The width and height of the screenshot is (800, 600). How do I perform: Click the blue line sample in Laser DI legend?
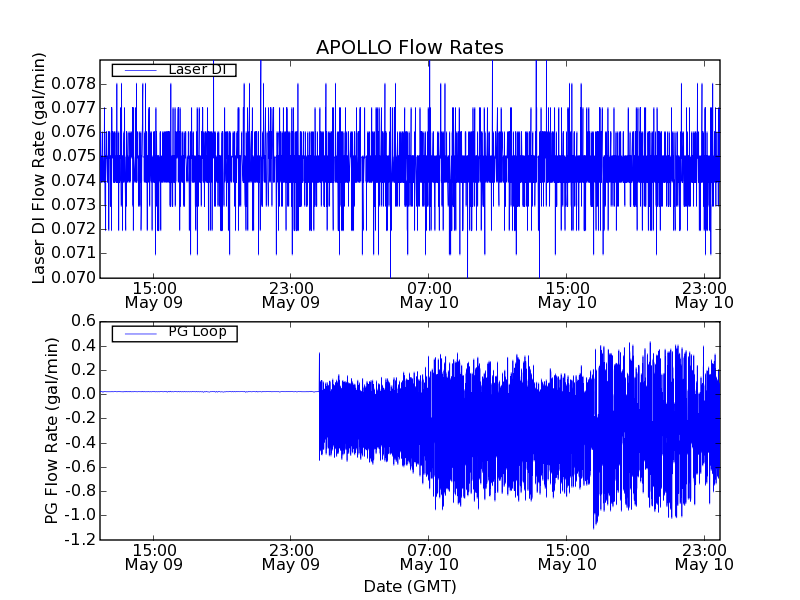pos(139,70)
